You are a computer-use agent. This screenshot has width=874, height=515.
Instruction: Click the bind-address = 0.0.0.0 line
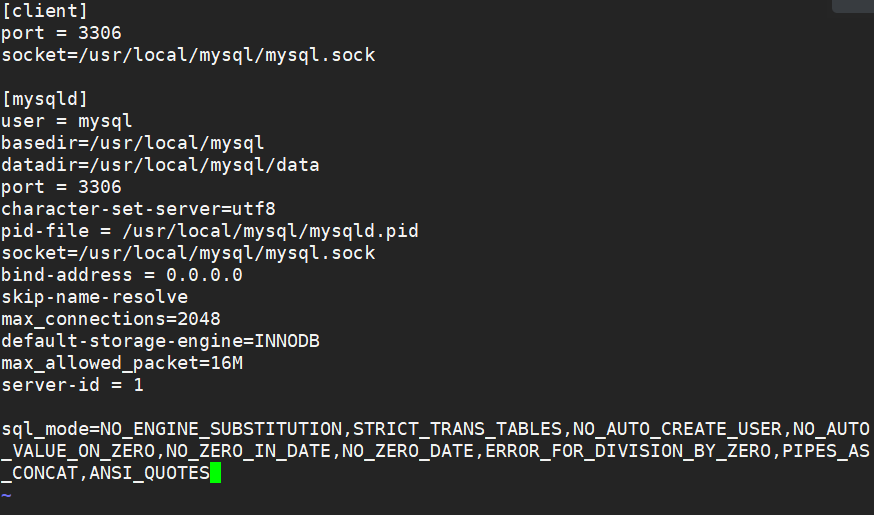coord(121,275)
